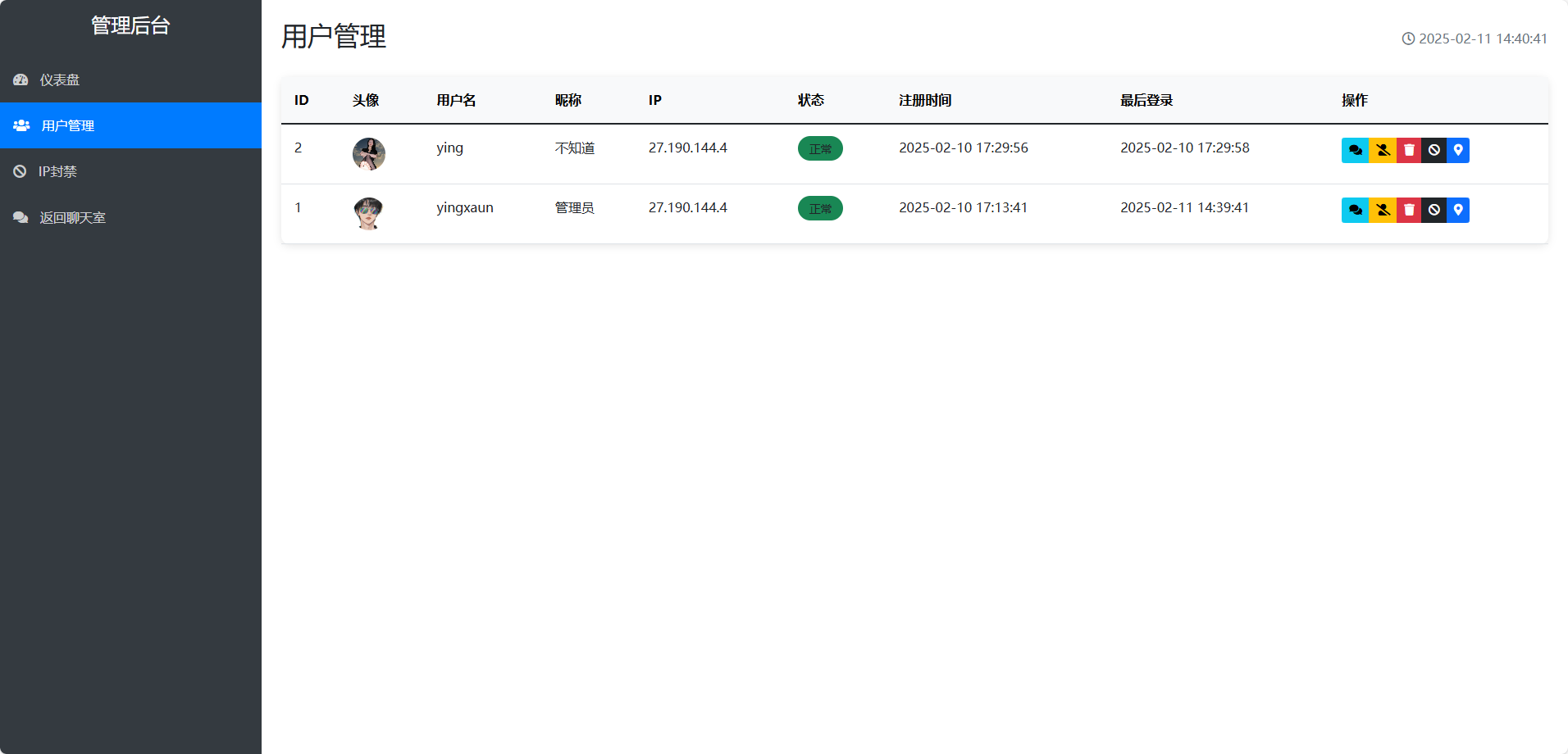This screenshot has width=1568, height=754.
Task: Click the yellow user-slash icon for yingxaun
Action: pyautogui.click(x=1383, y=210)
